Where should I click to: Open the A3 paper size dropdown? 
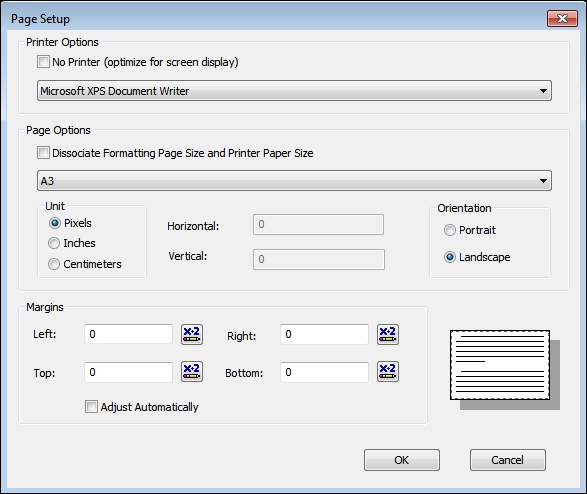pyautogui.click(x=294, y=181)
